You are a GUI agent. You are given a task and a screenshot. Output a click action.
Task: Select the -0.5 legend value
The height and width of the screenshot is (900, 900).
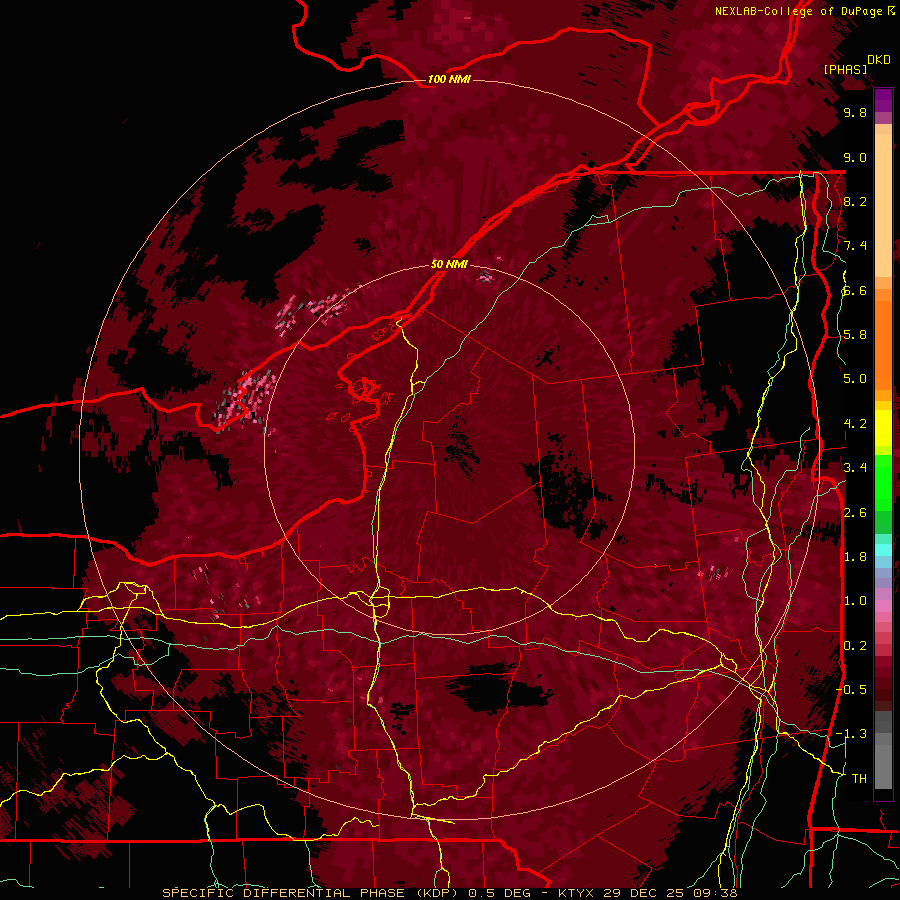[852, 690]
